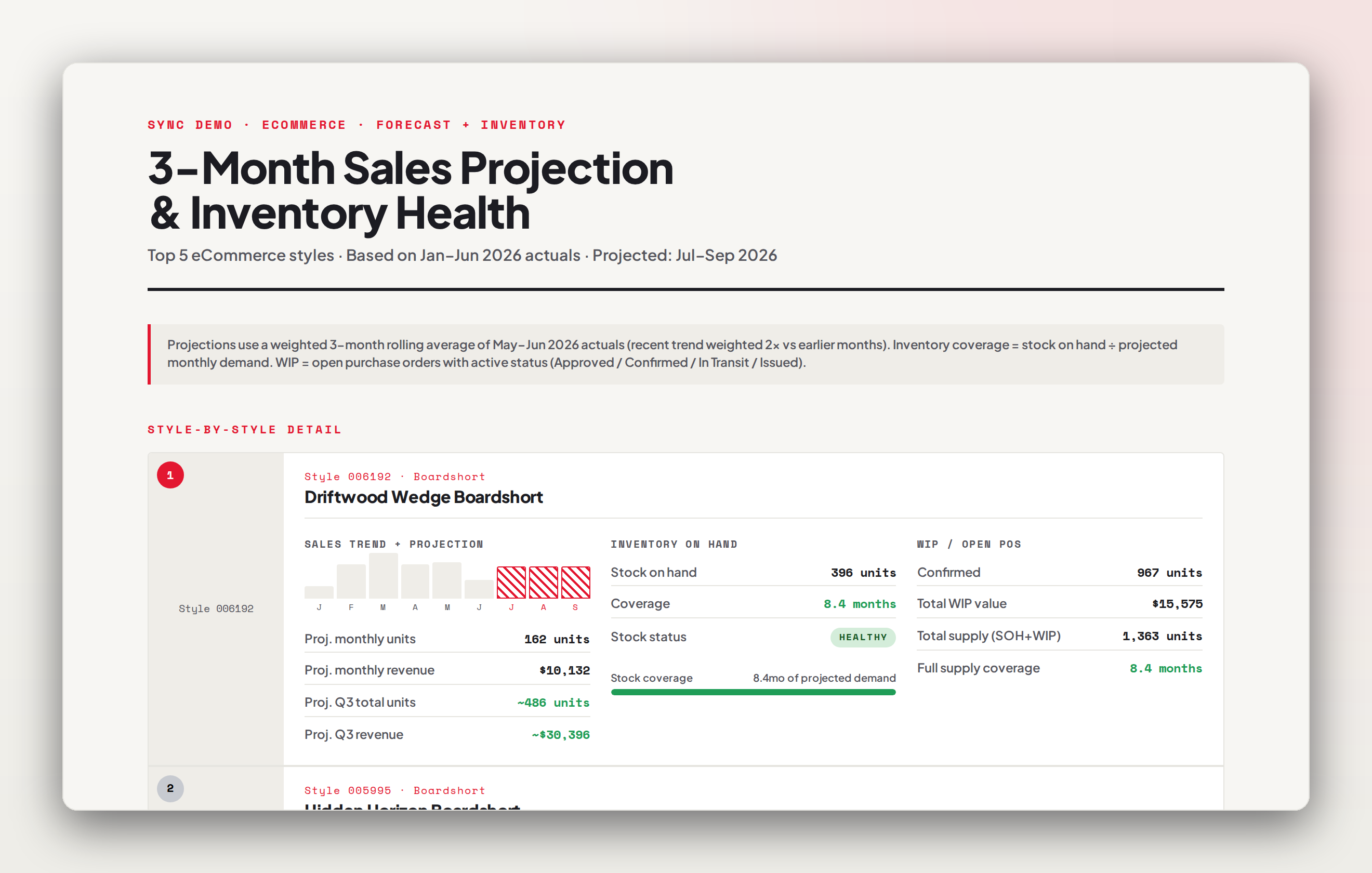Click the Stock on hand units row

coord(753,572)
